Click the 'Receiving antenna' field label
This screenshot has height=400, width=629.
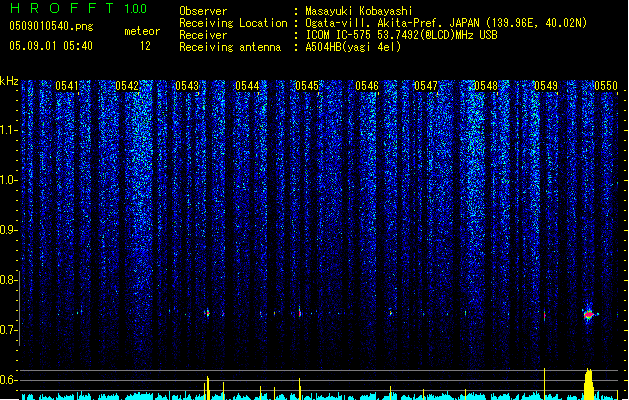230,47
